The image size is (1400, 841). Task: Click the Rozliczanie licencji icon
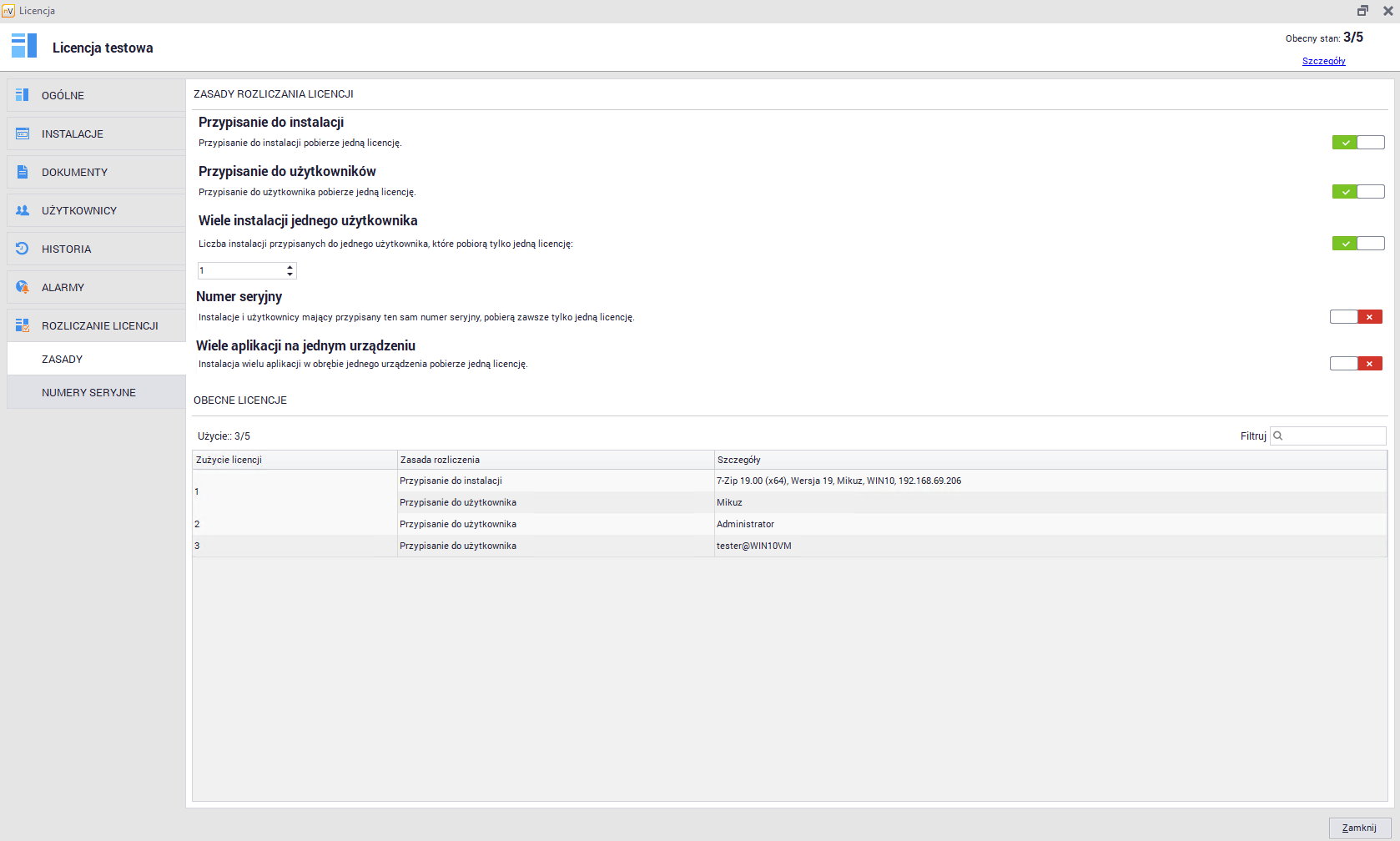23,325
